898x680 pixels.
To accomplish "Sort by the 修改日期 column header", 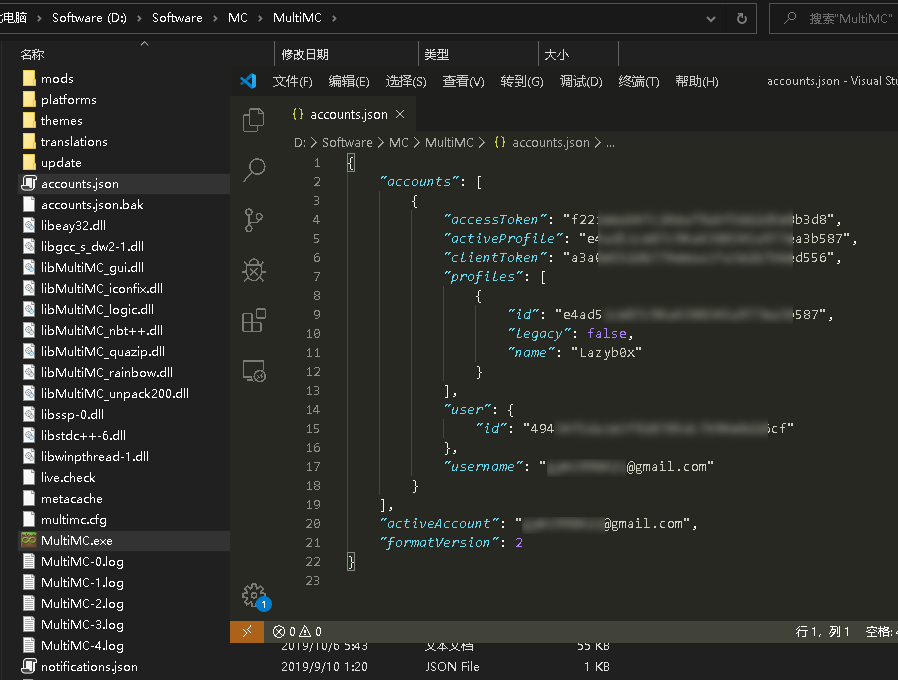I will tap(305, 54).
